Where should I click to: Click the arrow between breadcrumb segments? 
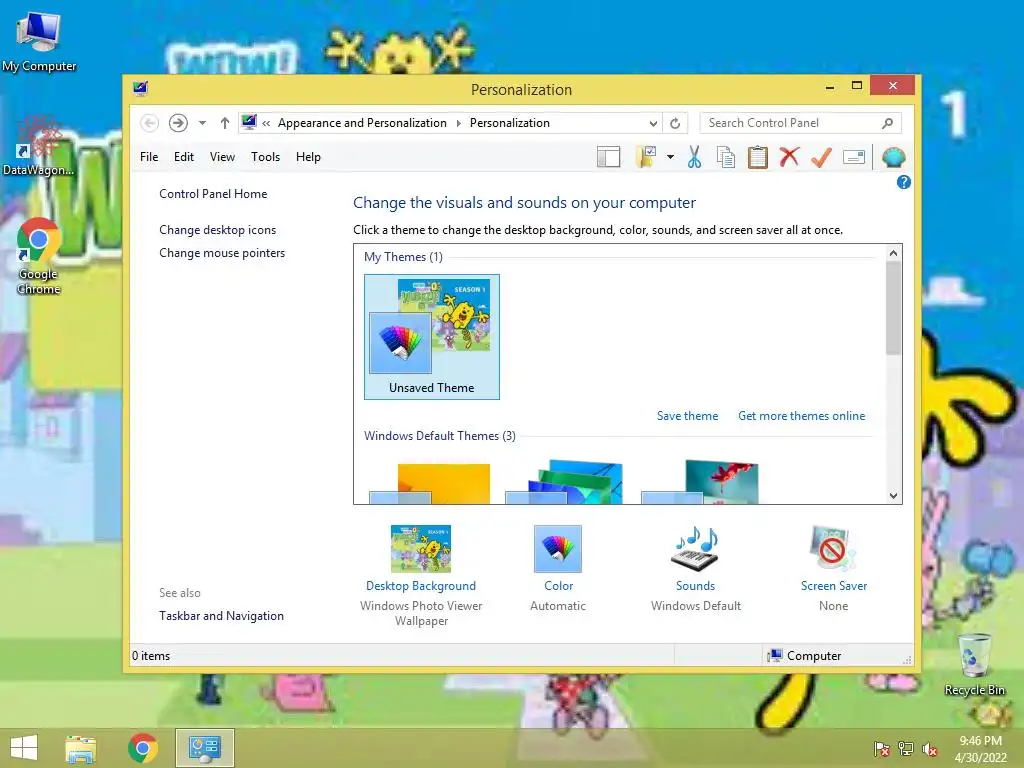click(x=458, y=123)
